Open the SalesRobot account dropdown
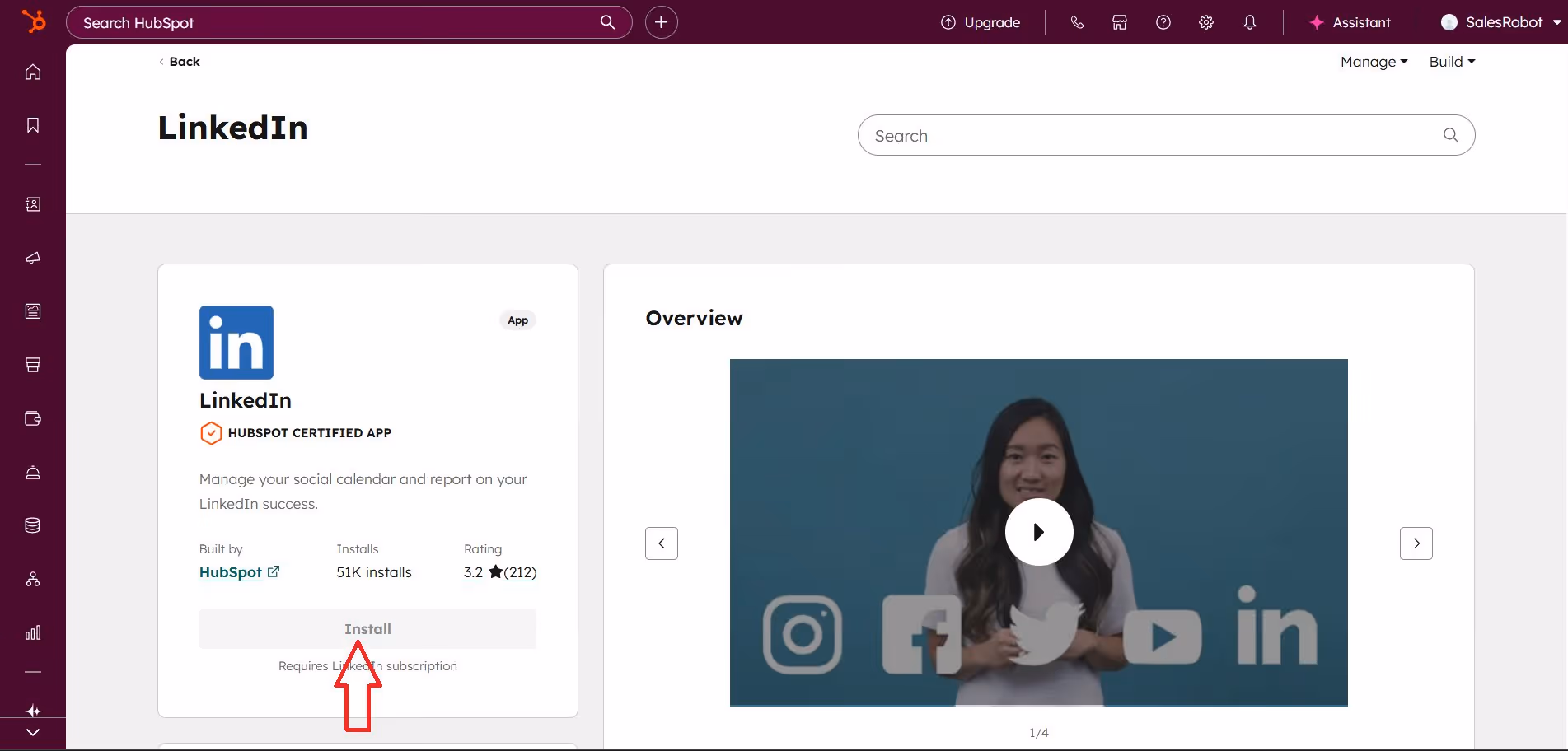 pyautogui.click(x=1500, y=22)
